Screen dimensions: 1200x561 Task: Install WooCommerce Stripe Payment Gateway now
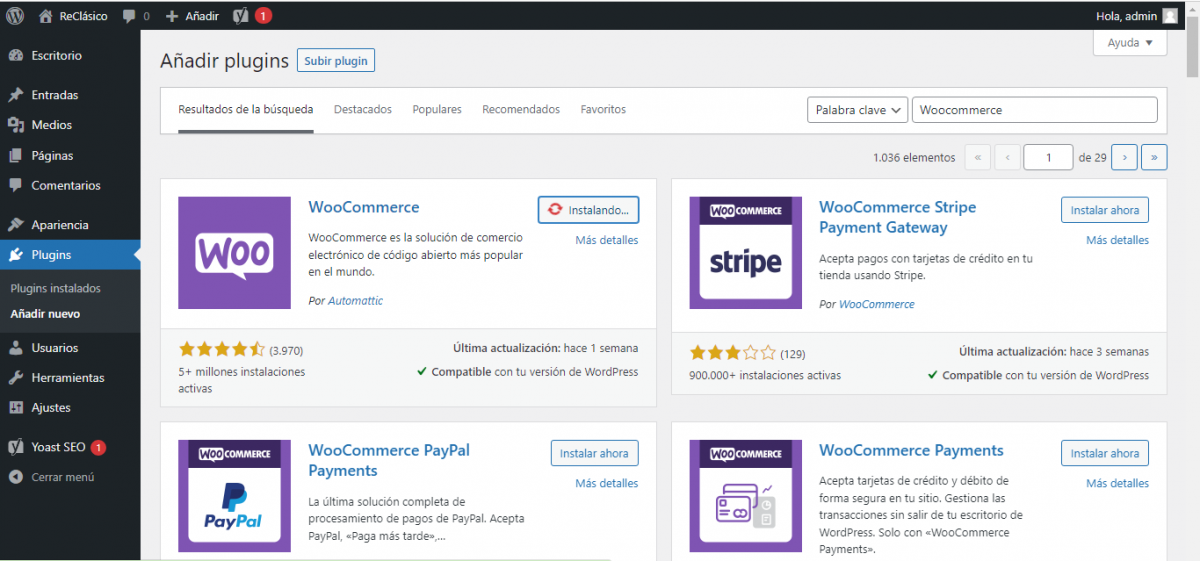pos(1104,210)
